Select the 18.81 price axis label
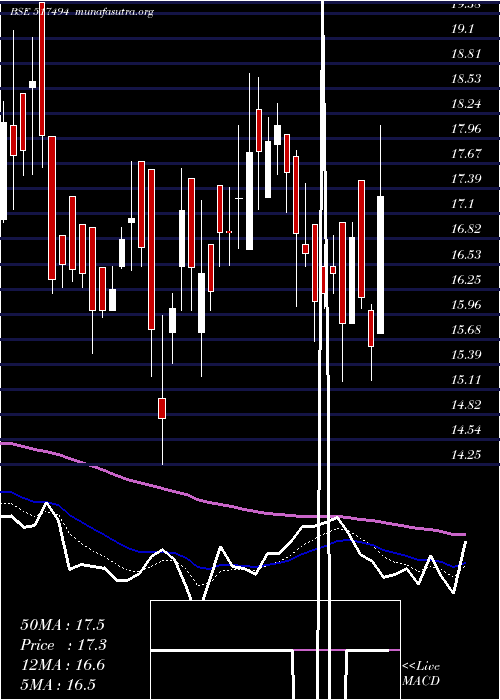The height and width of the screenshot is (700, 500). point(466,54)
